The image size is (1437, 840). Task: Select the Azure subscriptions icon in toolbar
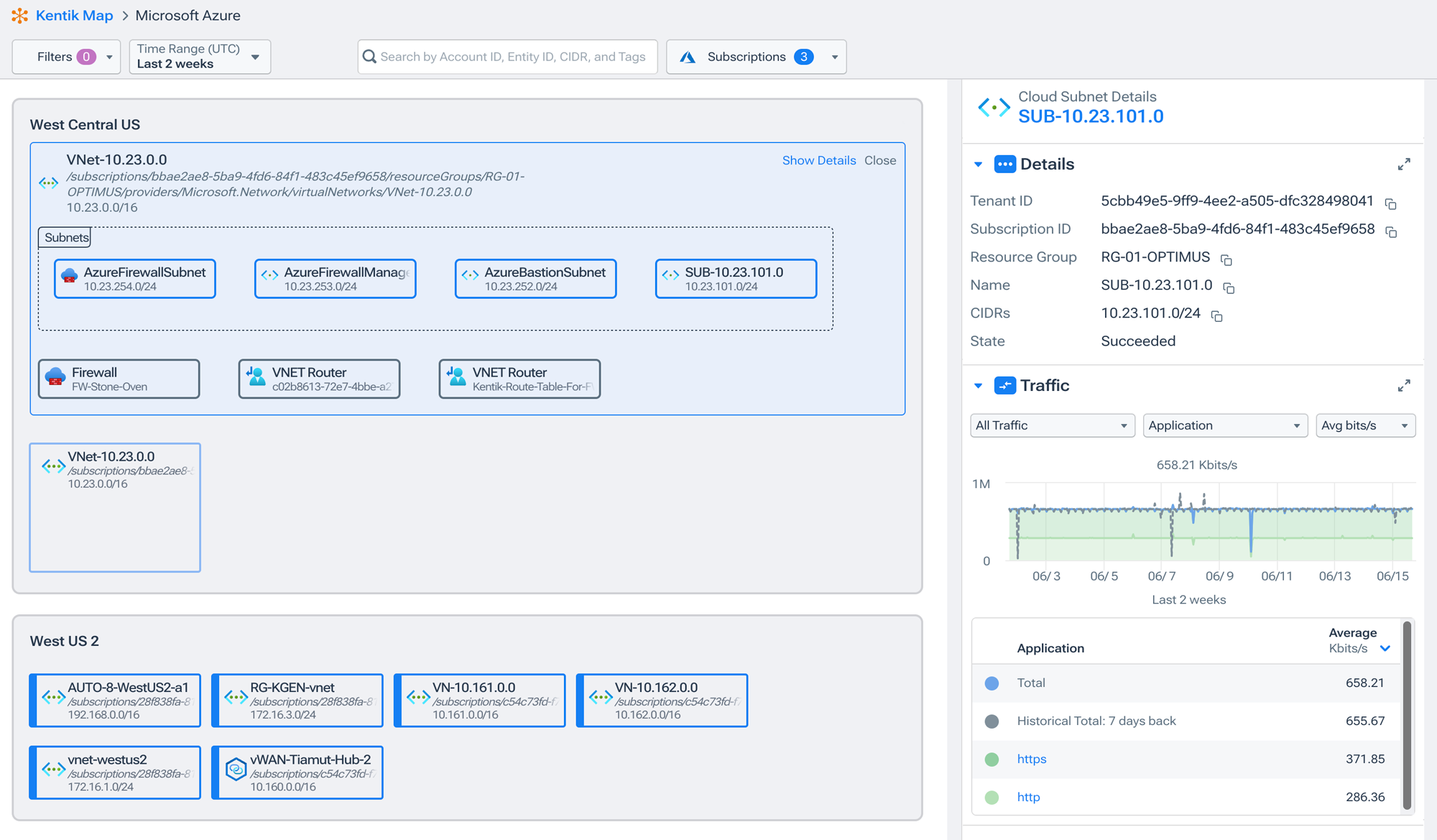688,56
